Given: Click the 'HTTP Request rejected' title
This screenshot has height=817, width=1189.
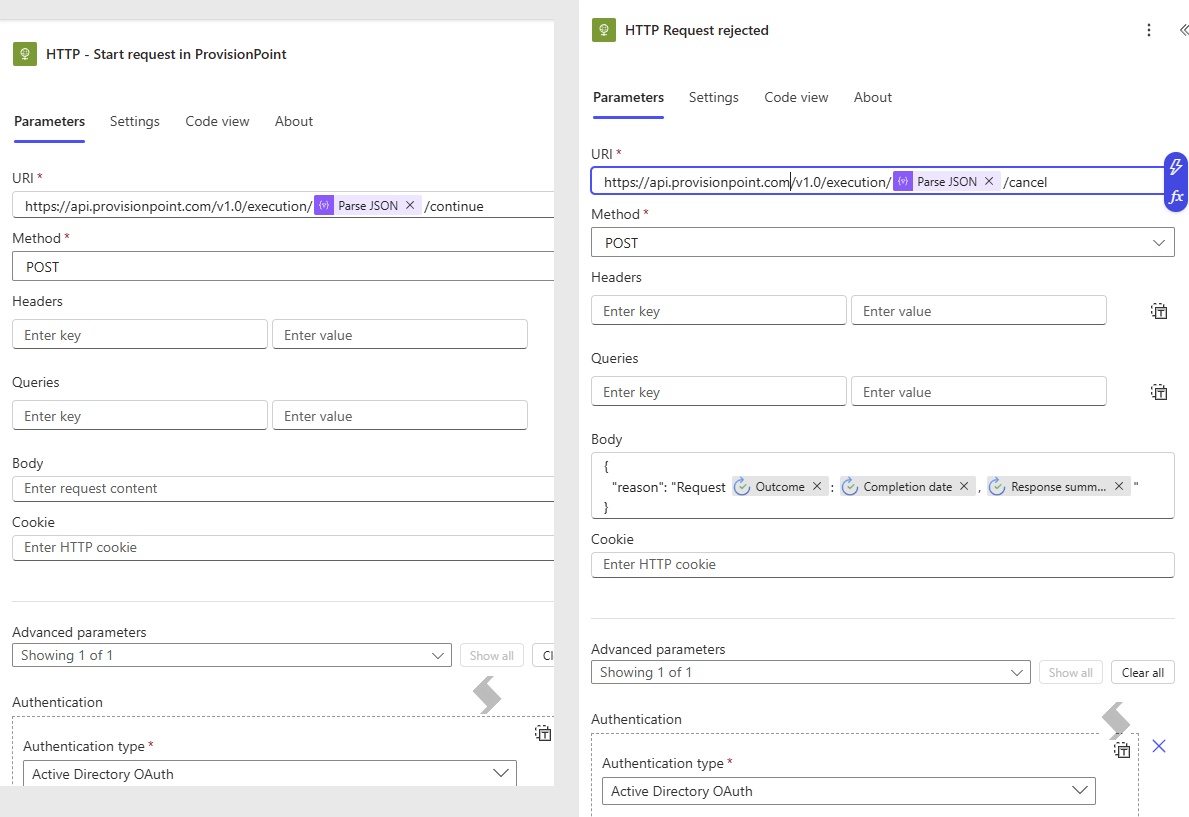Looking at the screenshot, I should point(697,30).
